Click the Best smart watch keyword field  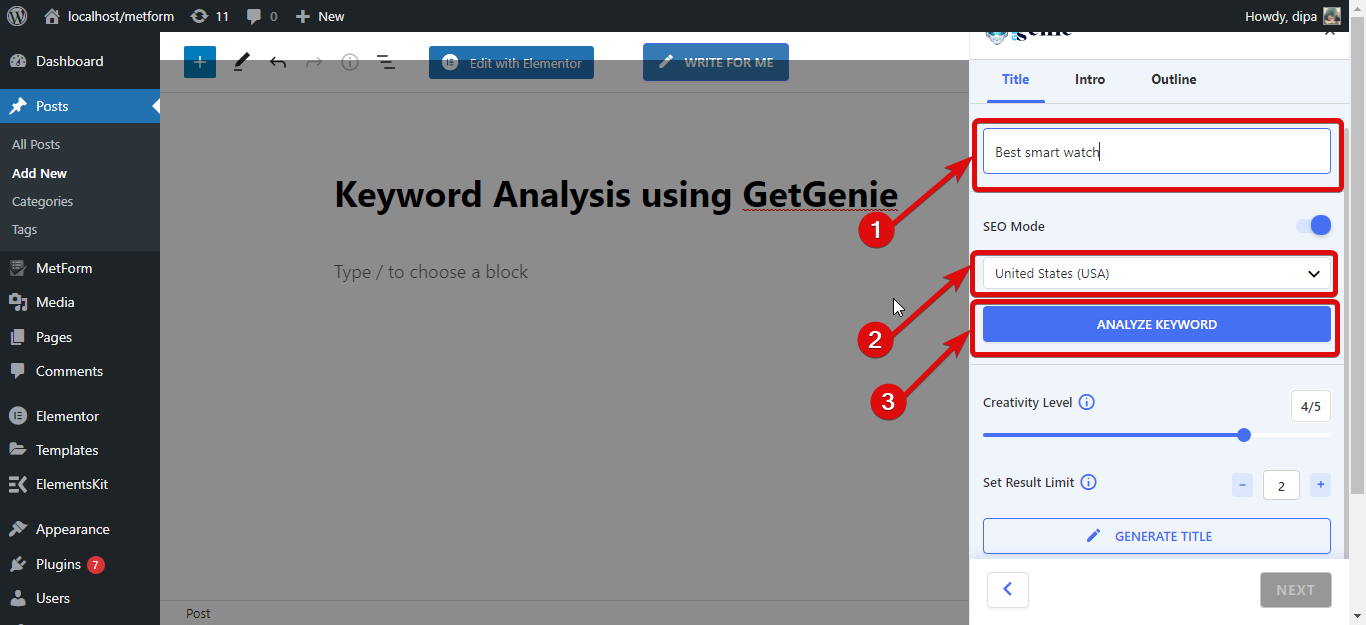pos(1157,152)
